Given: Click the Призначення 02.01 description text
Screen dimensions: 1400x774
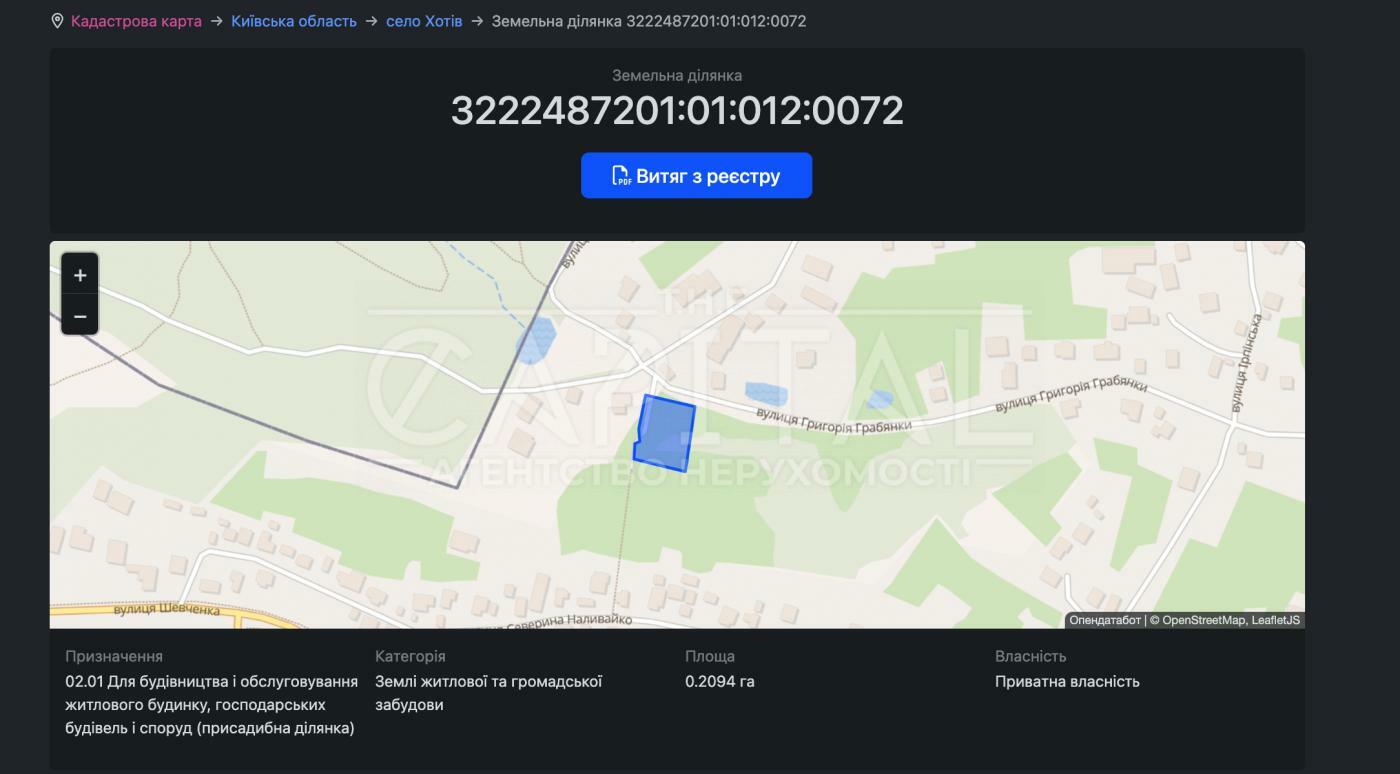Looking at the screenshot, I should pos(211,705).
